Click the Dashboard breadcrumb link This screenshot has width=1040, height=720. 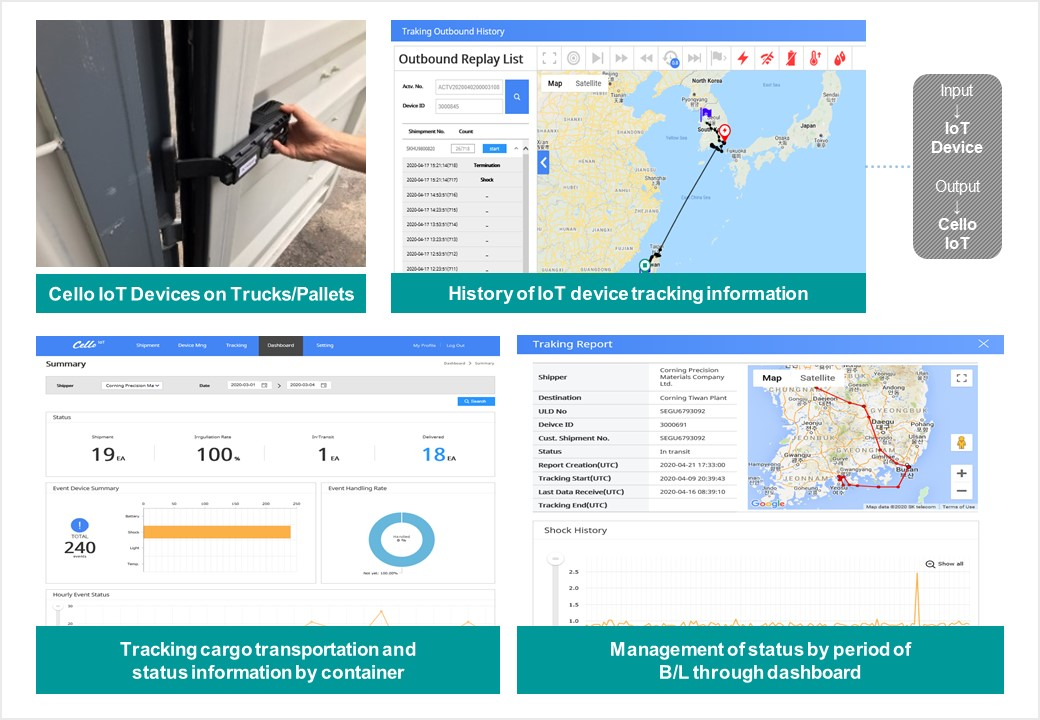click(454, 363)
